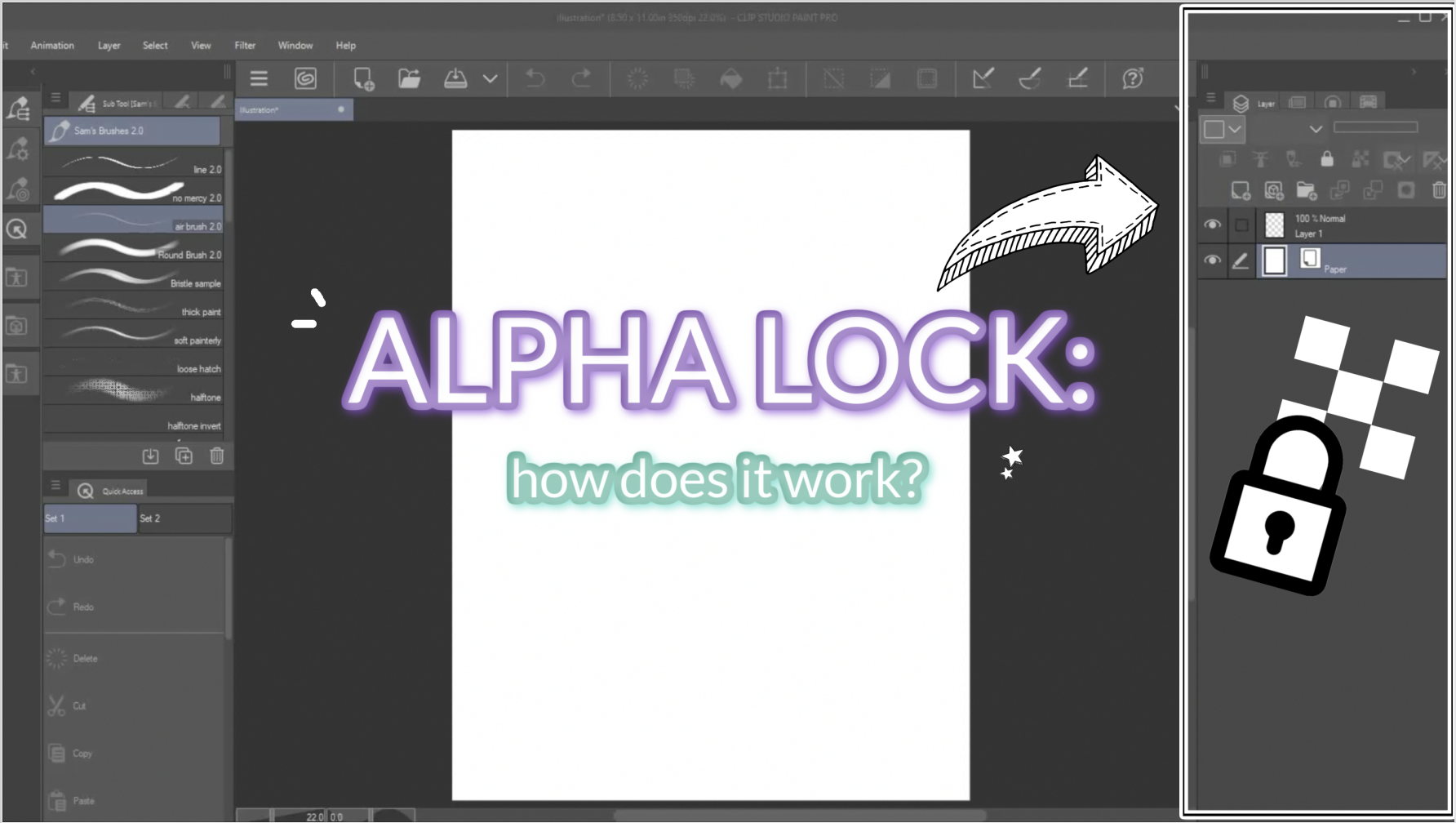1456x823 pixels.
Task: Delete the layer using the trash icon
Action: [x=1437, y=189]
